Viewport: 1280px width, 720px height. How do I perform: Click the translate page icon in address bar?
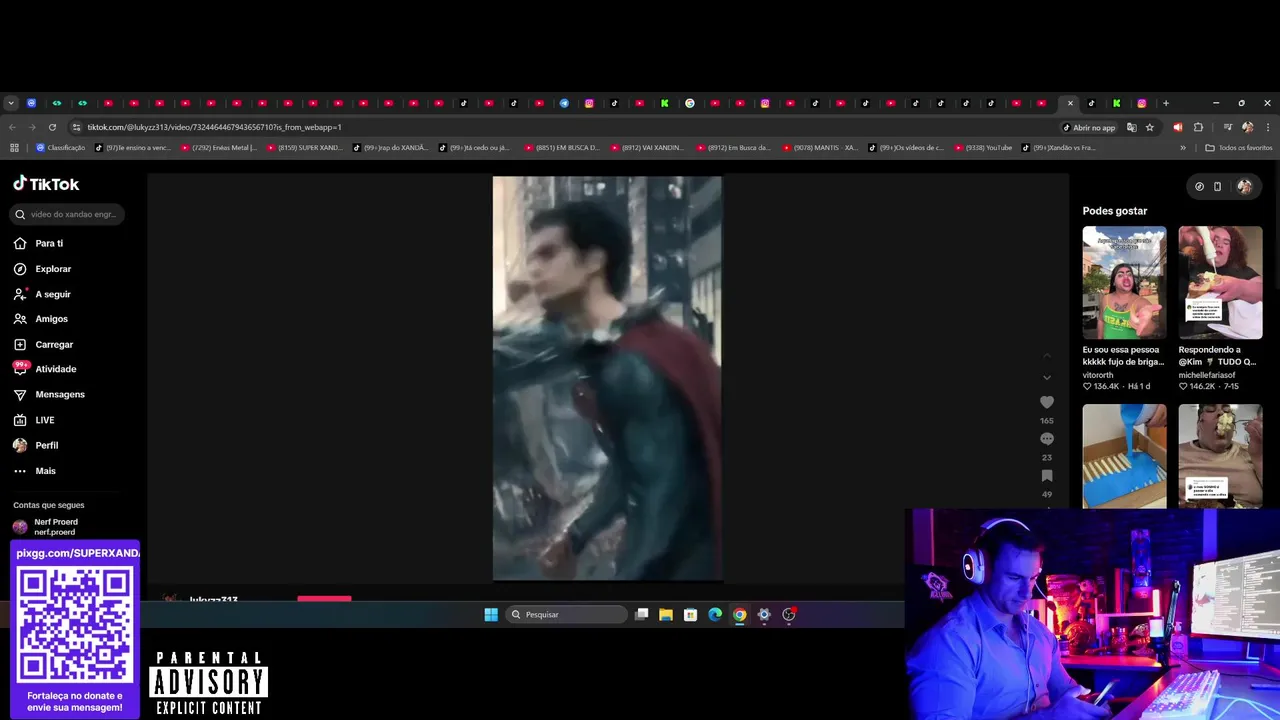[x=1131, y=127]
